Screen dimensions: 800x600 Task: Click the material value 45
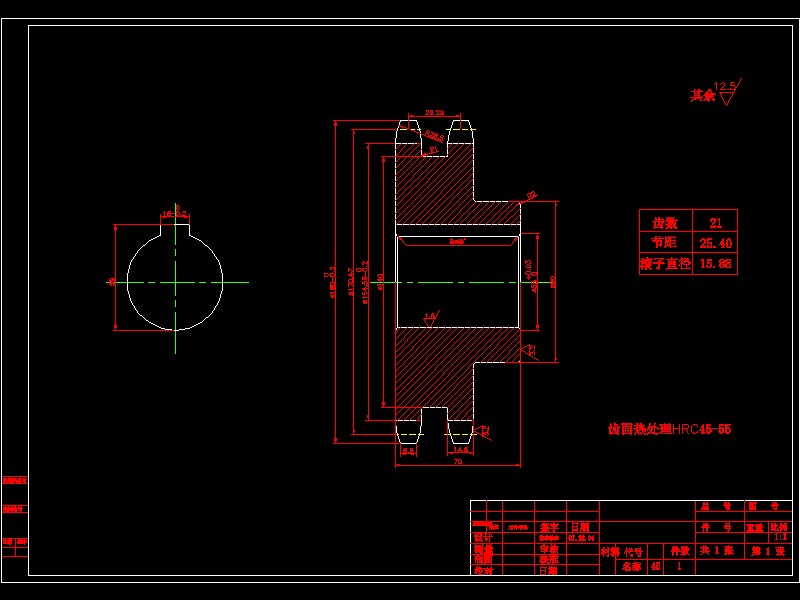tap(656, 566)
